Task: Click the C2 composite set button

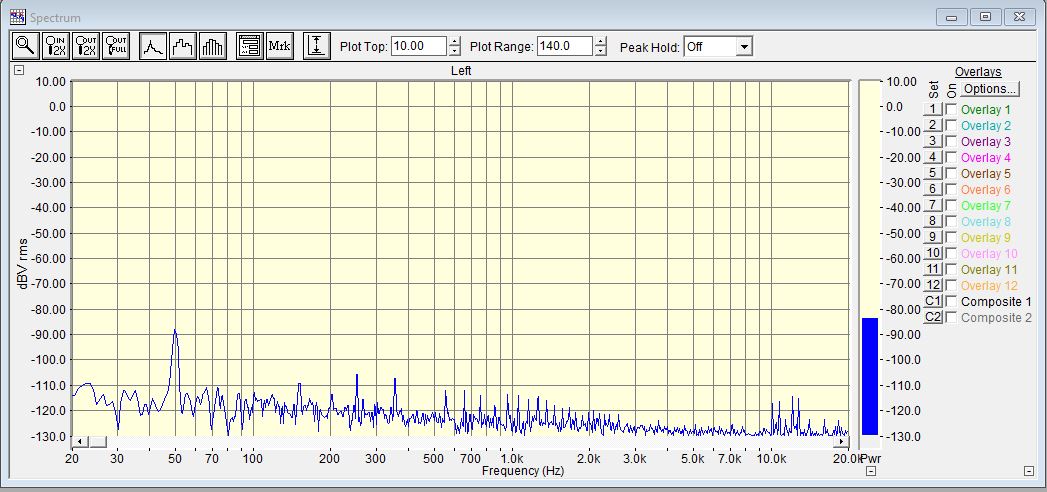Action: [x=933, y=318]
